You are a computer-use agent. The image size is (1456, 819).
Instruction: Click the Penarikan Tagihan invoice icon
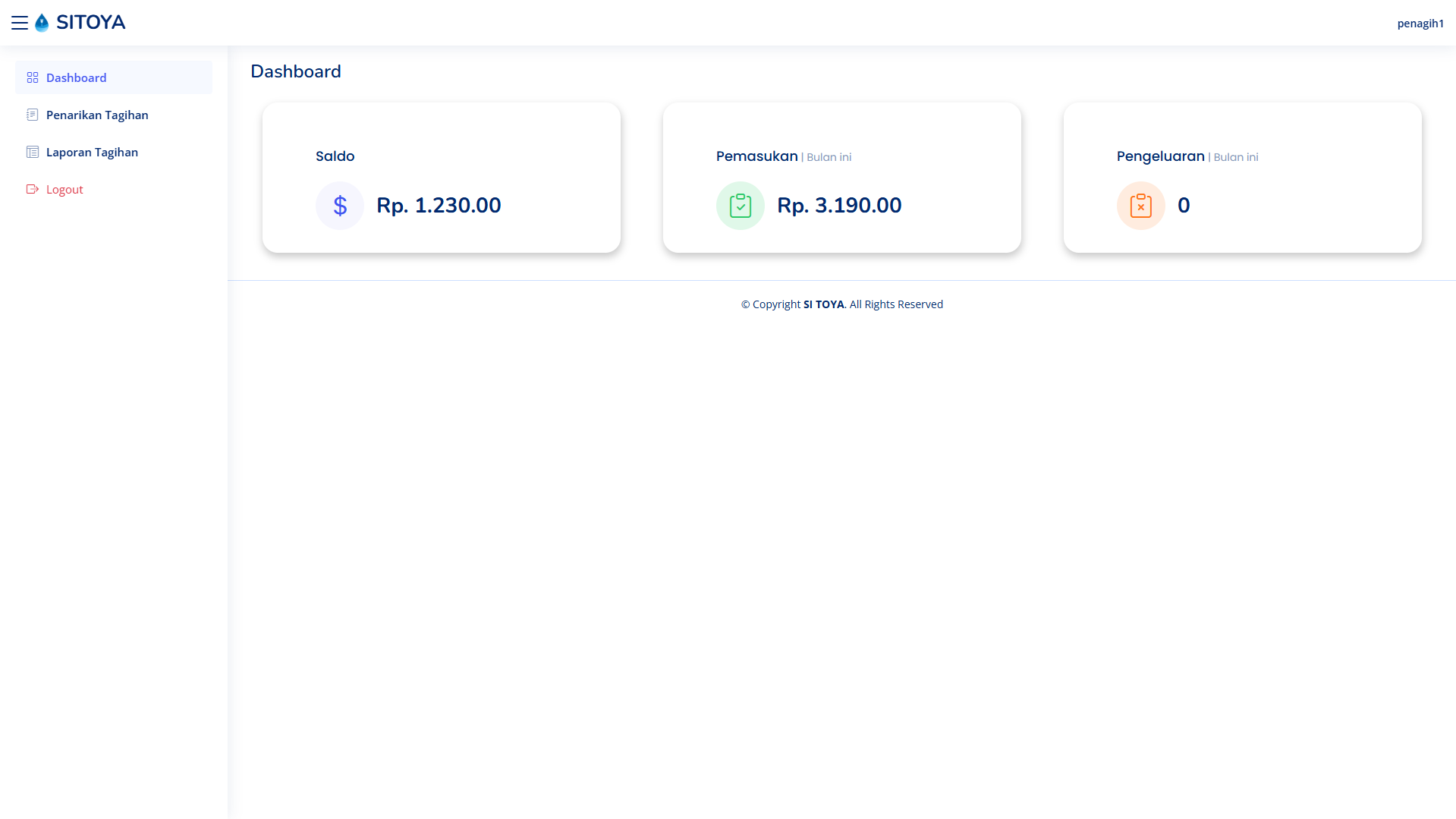(32, 115)
